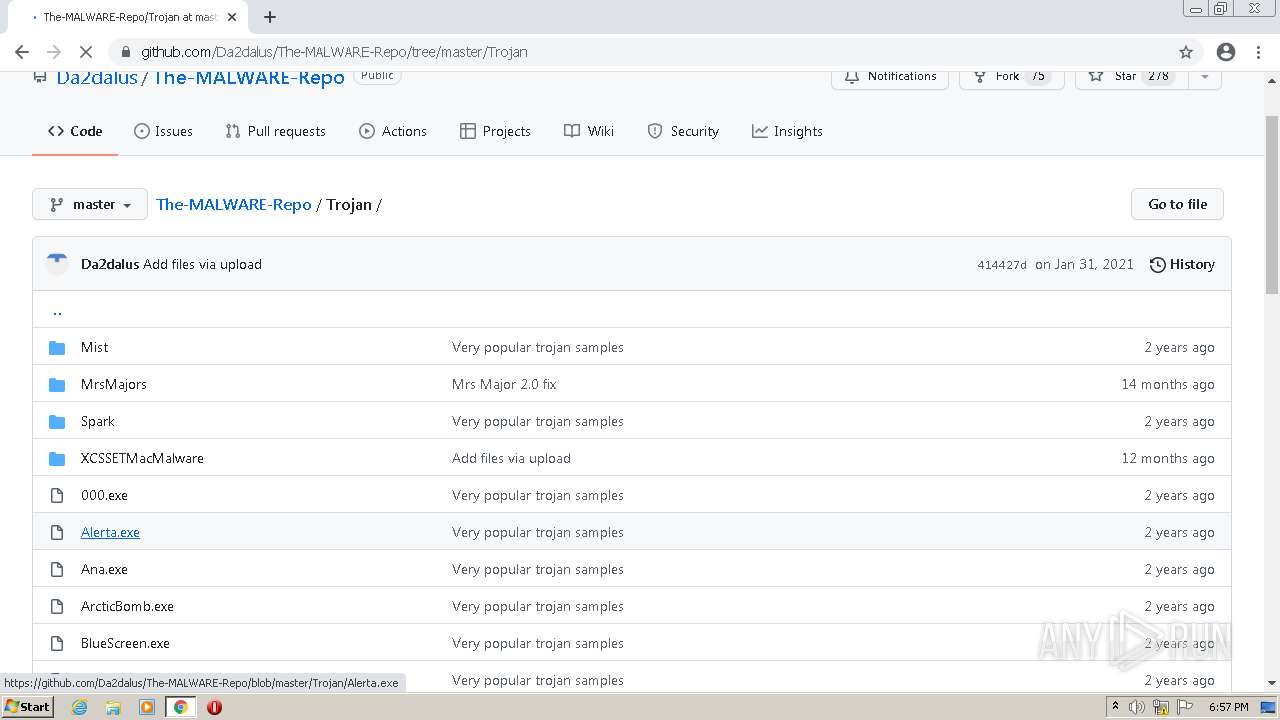Open the Insights tab
1280x720 pixels.
point(787,131)
